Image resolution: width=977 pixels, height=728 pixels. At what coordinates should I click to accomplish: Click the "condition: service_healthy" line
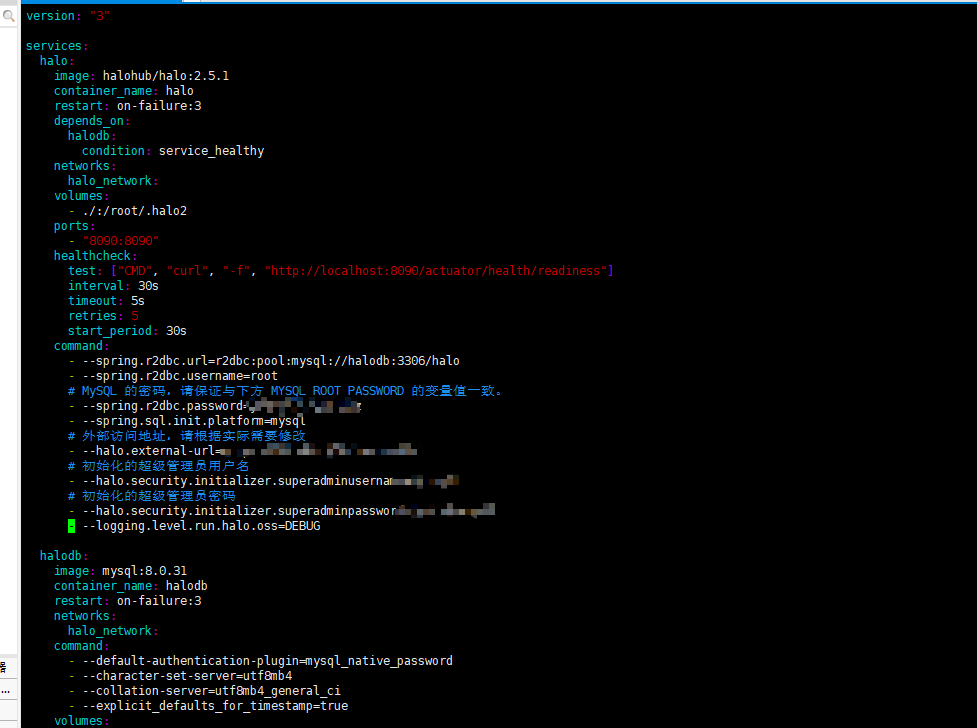coord(173,150)
